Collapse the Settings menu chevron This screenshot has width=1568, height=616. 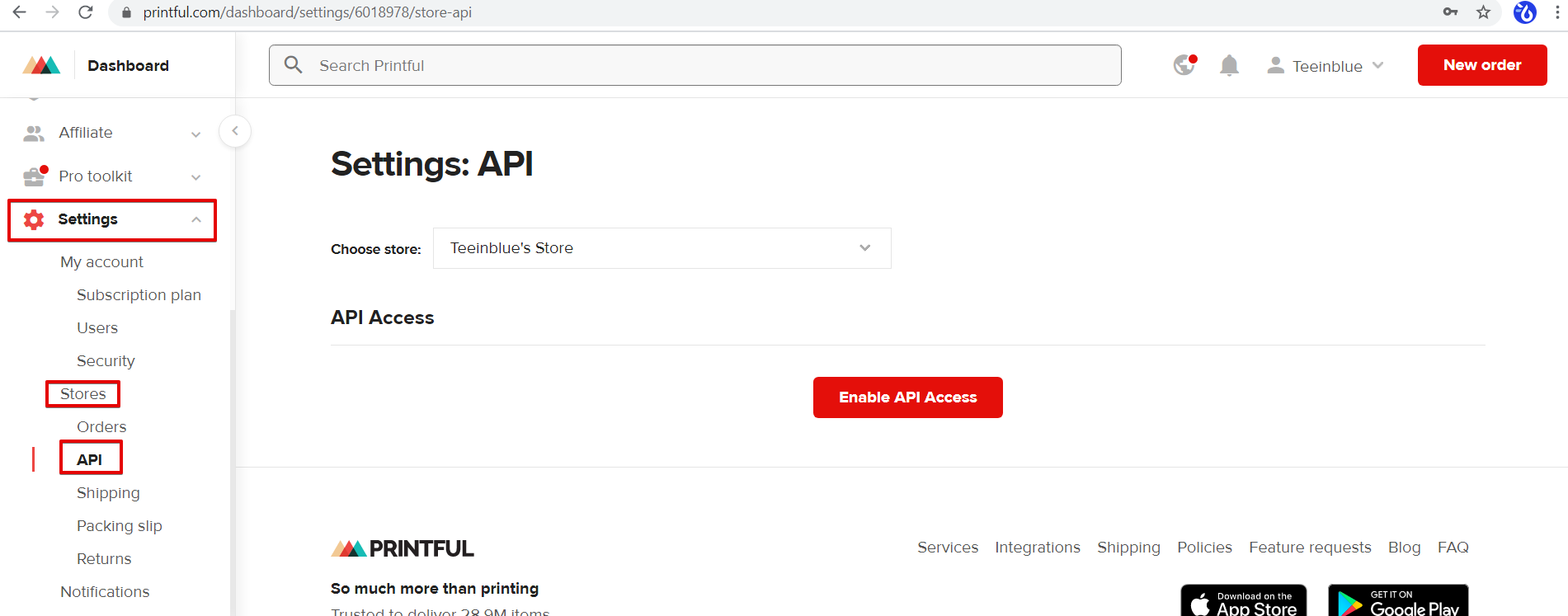click(196, 219)
